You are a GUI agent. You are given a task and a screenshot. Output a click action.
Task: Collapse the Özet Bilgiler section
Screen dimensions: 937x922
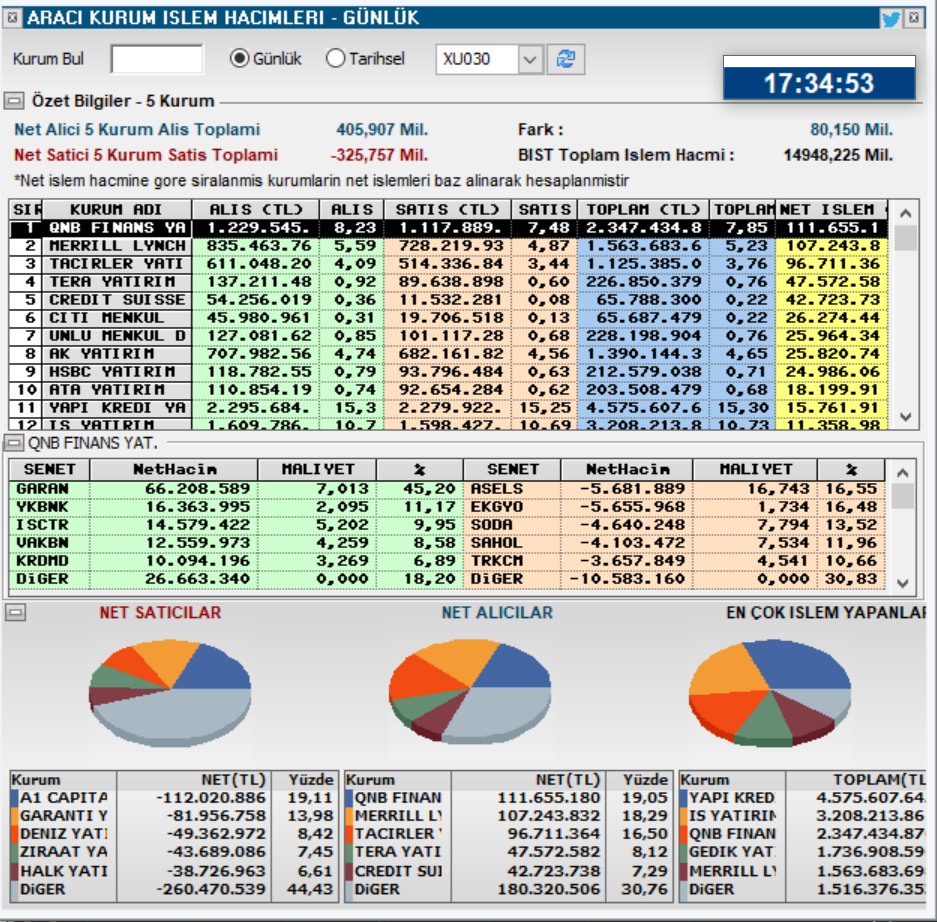click(14, 100)
